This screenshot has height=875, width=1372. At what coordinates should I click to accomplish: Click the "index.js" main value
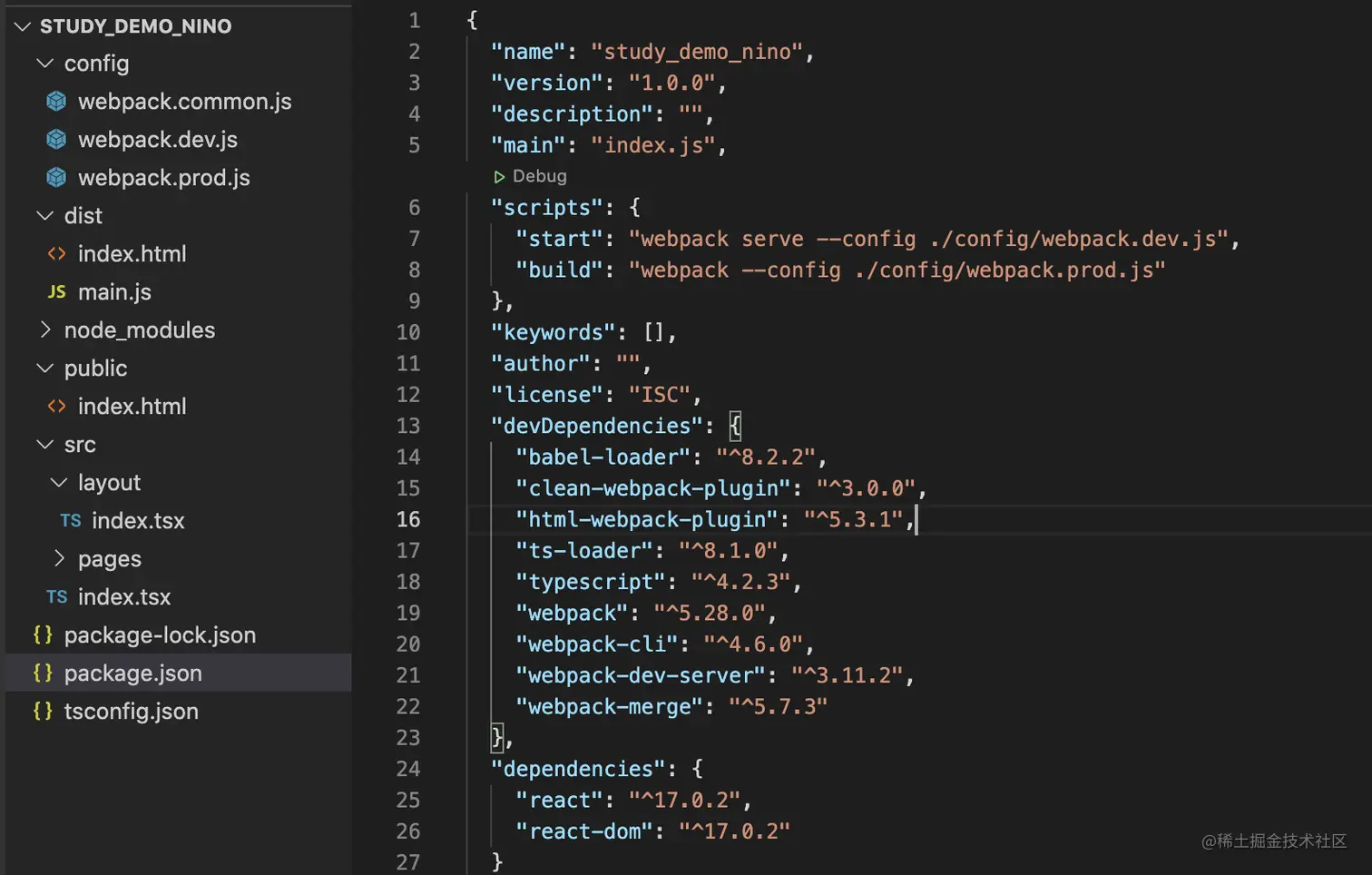(653, 145)
